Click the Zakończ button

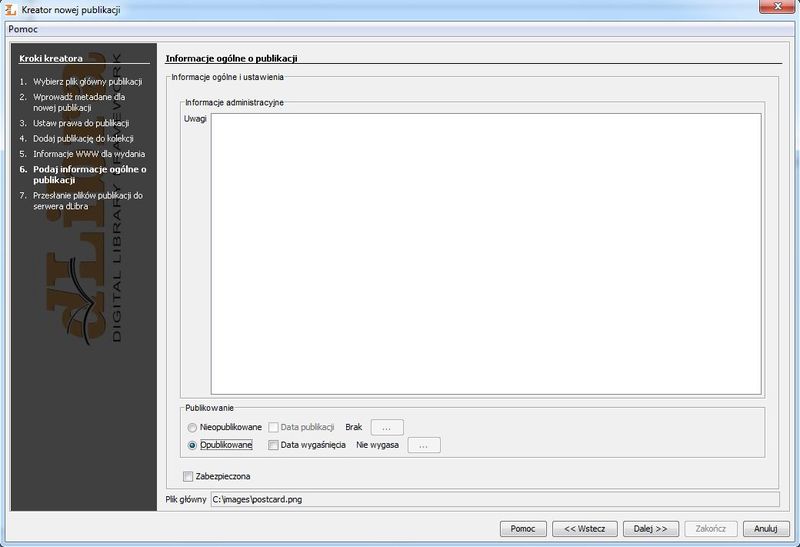click(710, 528)
